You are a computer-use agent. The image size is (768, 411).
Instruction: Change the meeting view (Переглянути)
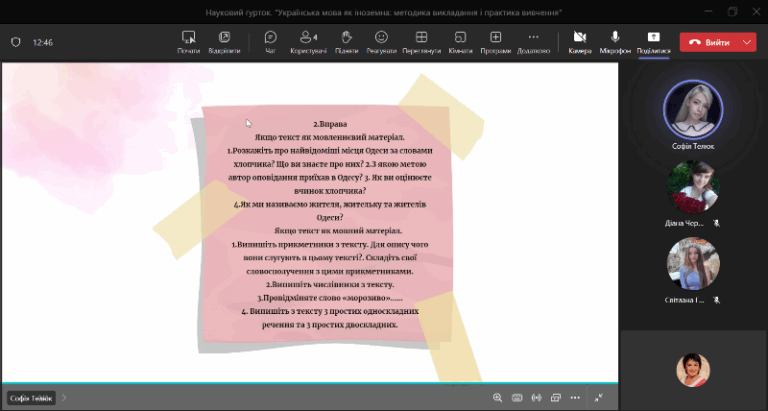422,41
